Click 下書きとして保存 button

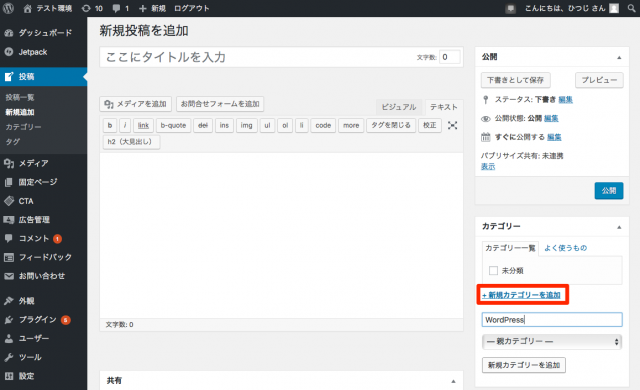click(x=516, y=80)
